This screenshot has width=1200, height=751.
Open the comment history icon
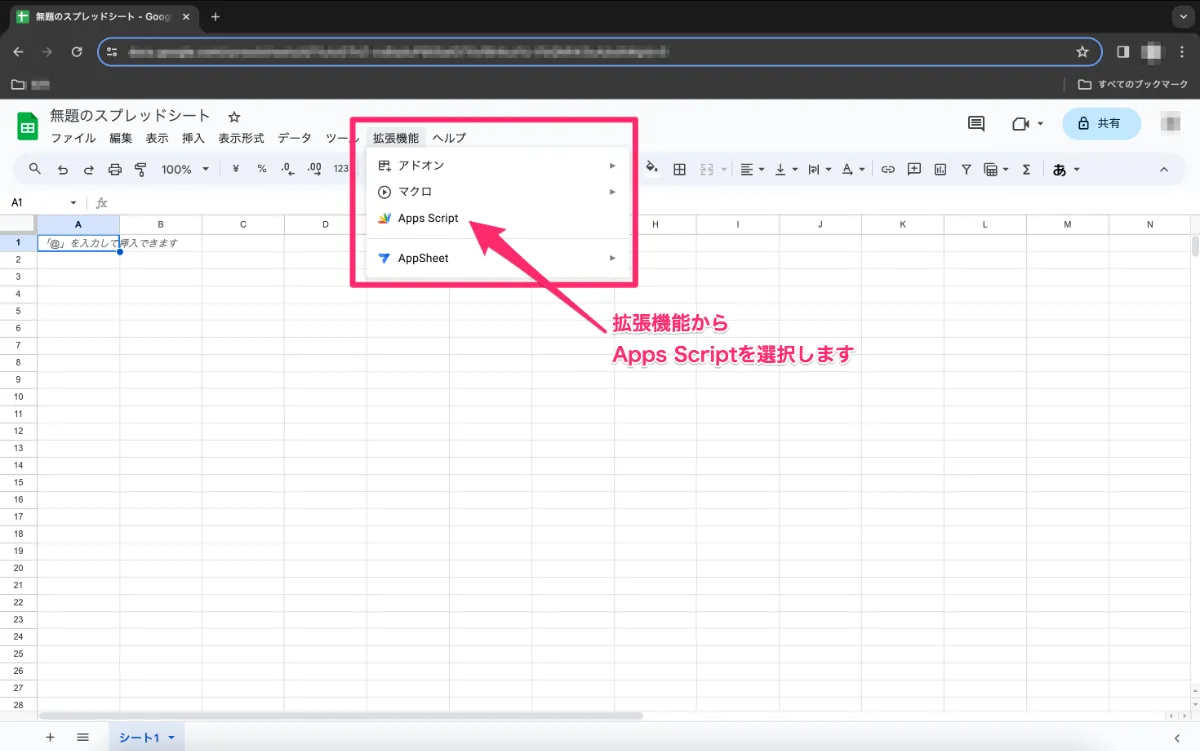976,123
